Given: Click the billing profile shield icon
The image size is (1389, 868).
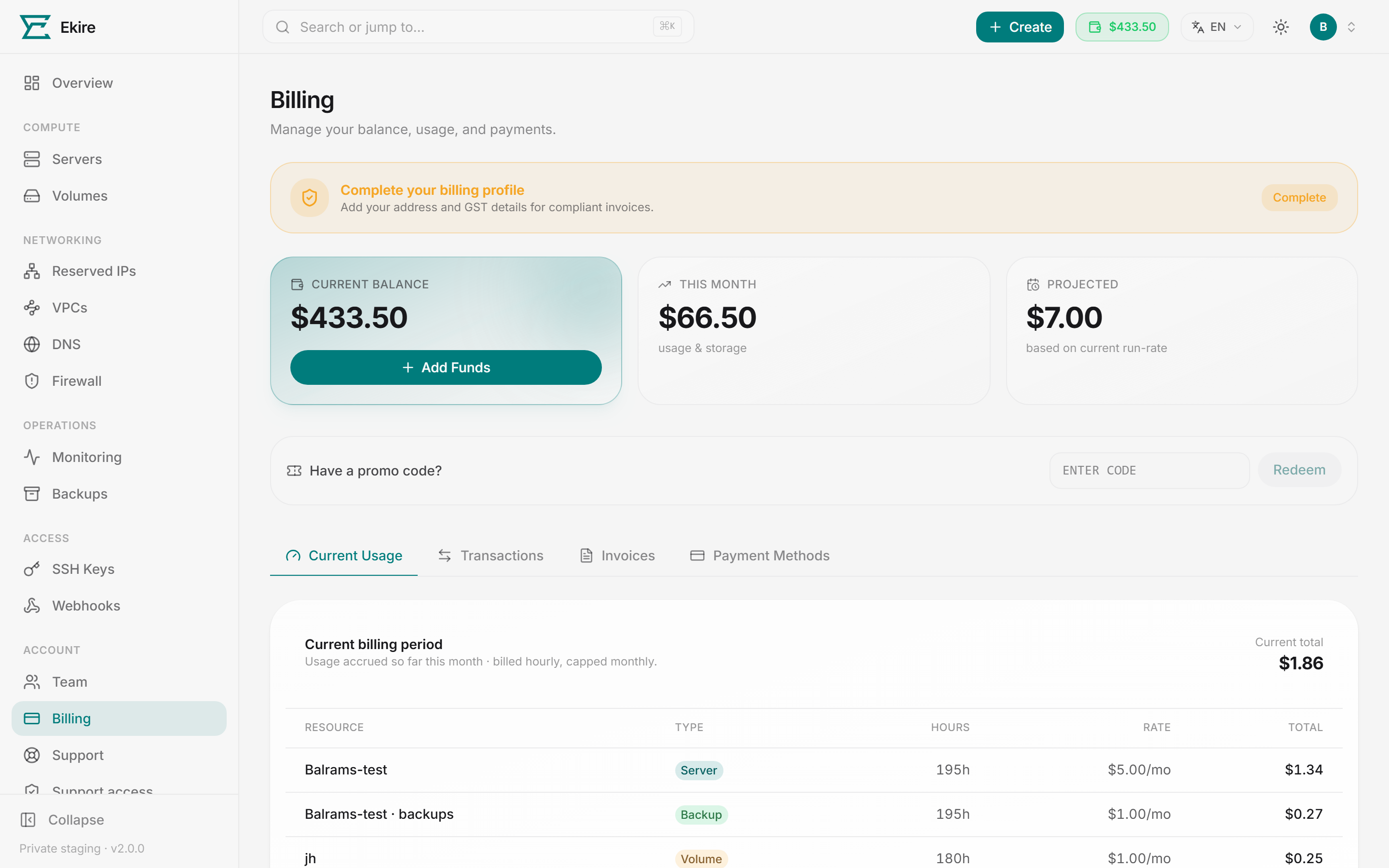Looking at the screenshot, I should click(x=309, y=198).
